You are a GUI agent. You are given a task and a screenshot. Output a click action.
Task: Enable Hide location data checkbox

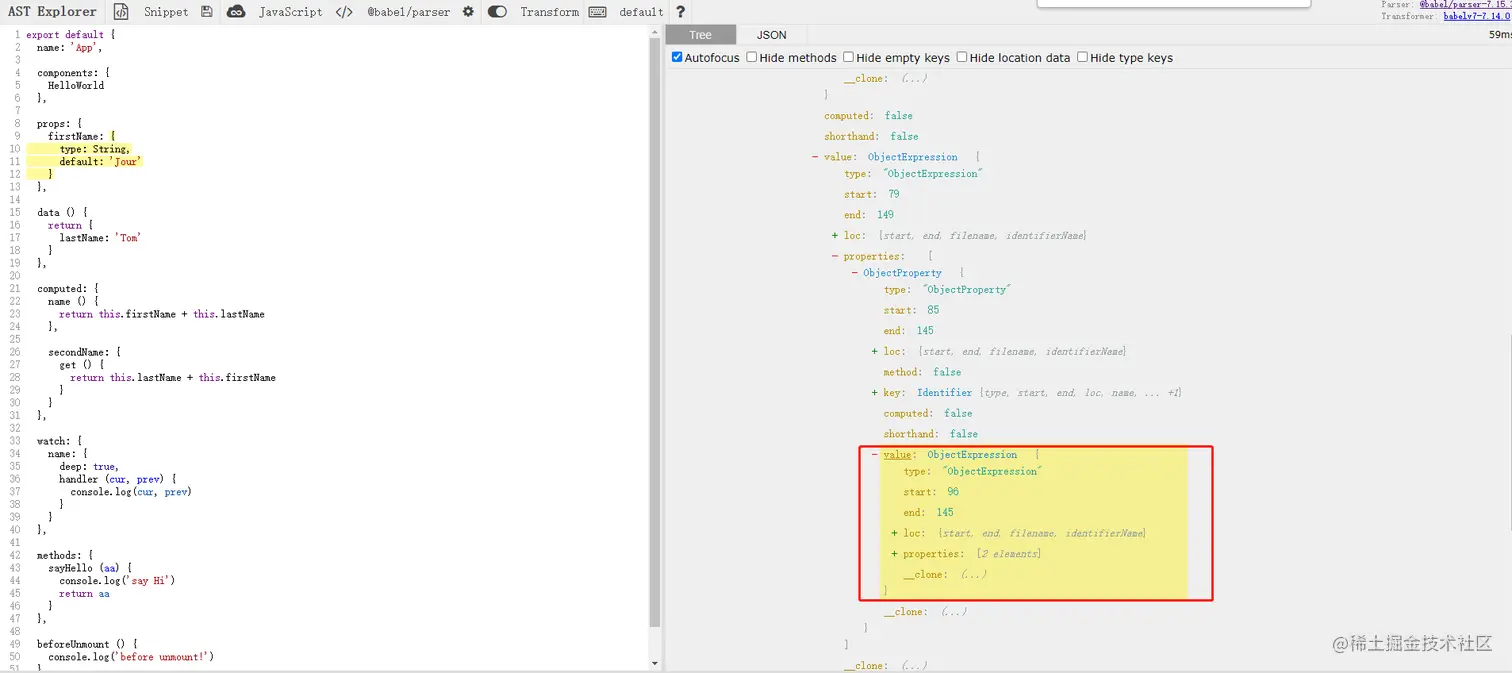point(962,57)
